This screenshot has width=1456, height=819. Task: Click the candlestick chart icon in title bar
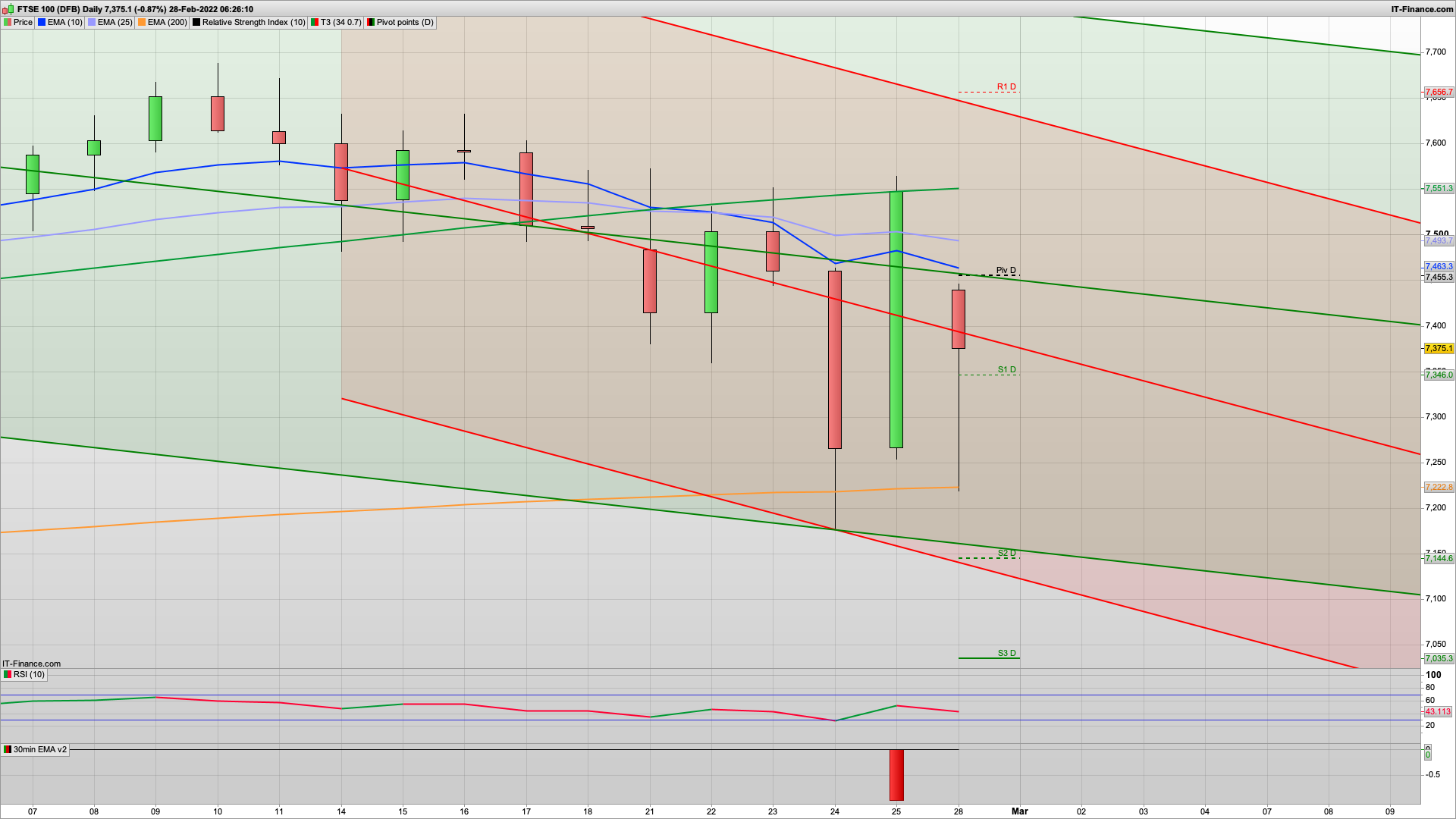click(8, 9)
